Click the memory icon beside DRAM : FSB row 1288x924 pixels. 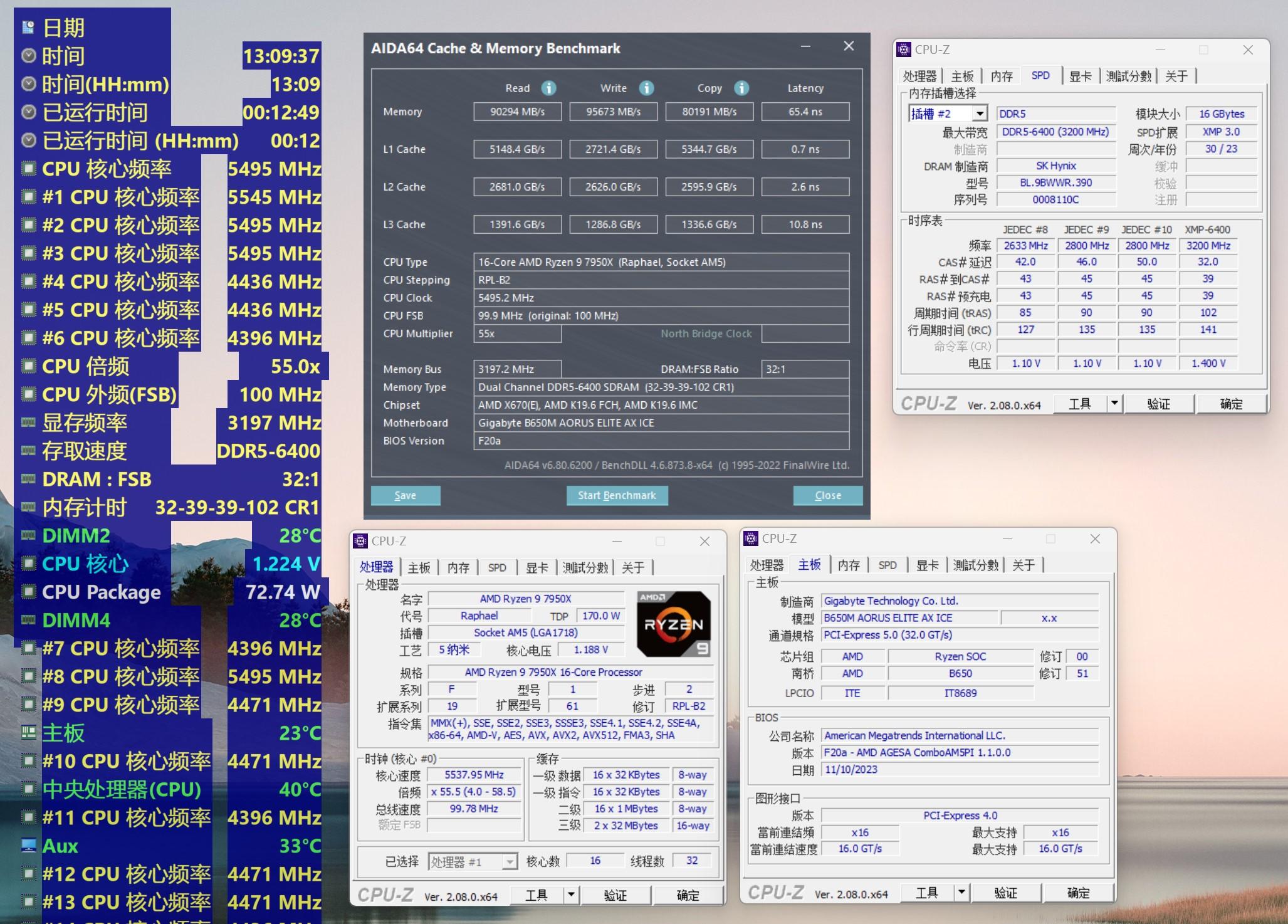click(x=28, y=479)
